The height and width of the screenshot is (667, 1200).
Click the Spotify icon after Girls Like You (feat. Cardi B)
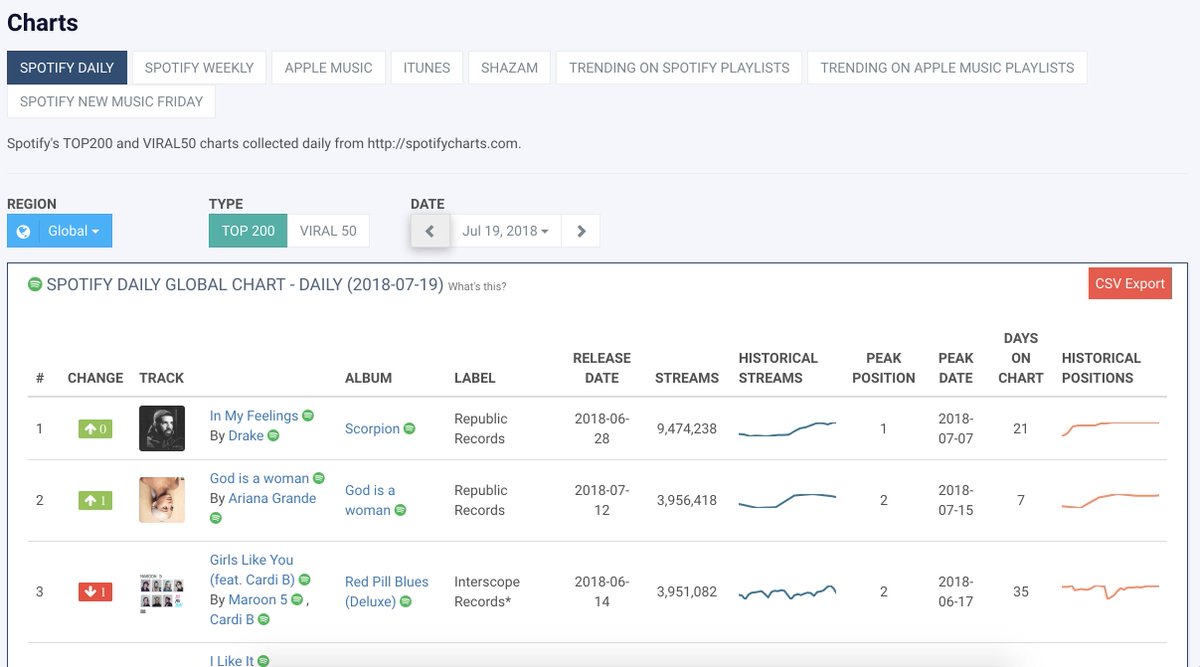[x=305, y=579]
